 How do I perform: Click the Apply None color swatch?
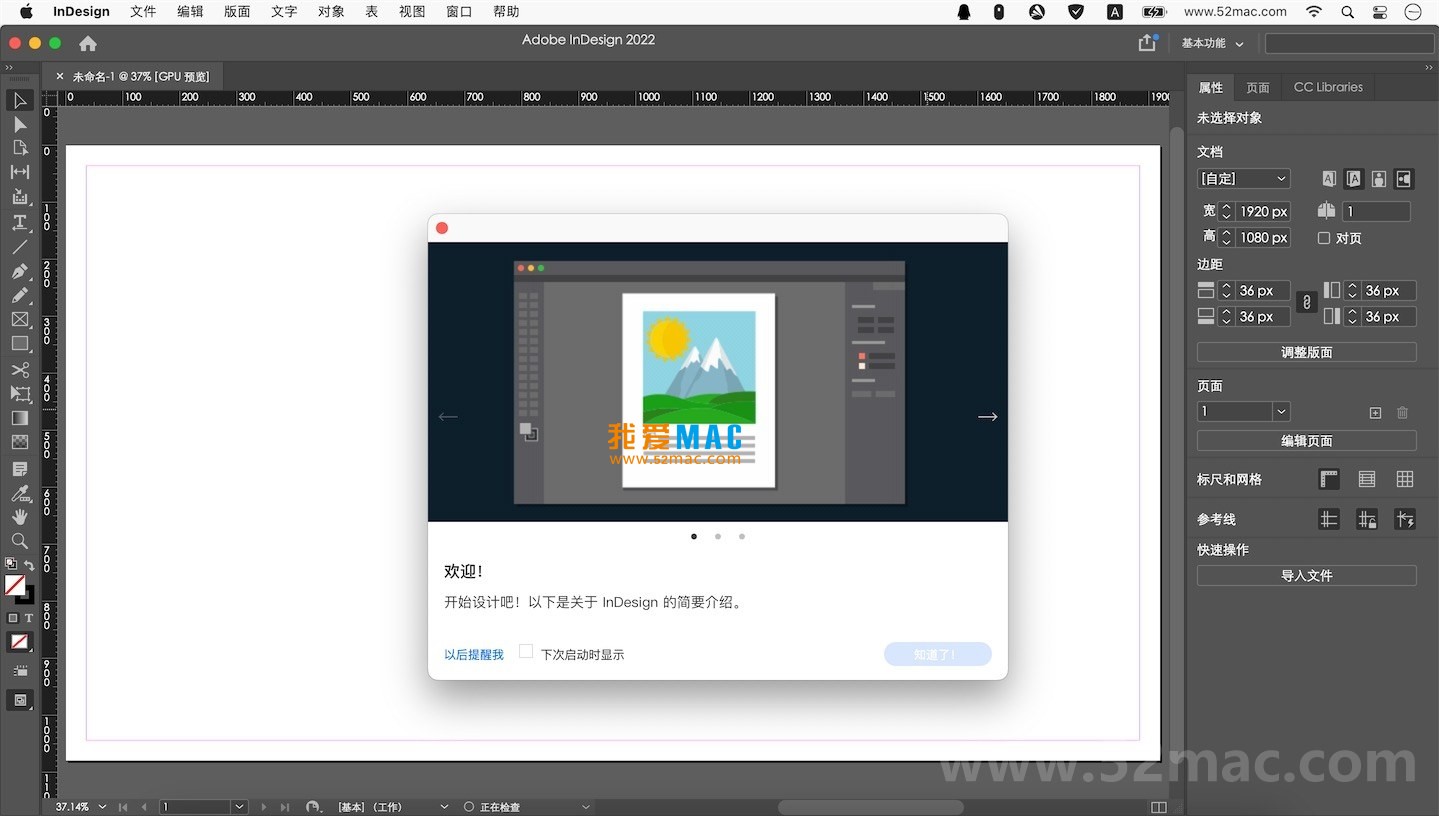[x=20, y=641]
